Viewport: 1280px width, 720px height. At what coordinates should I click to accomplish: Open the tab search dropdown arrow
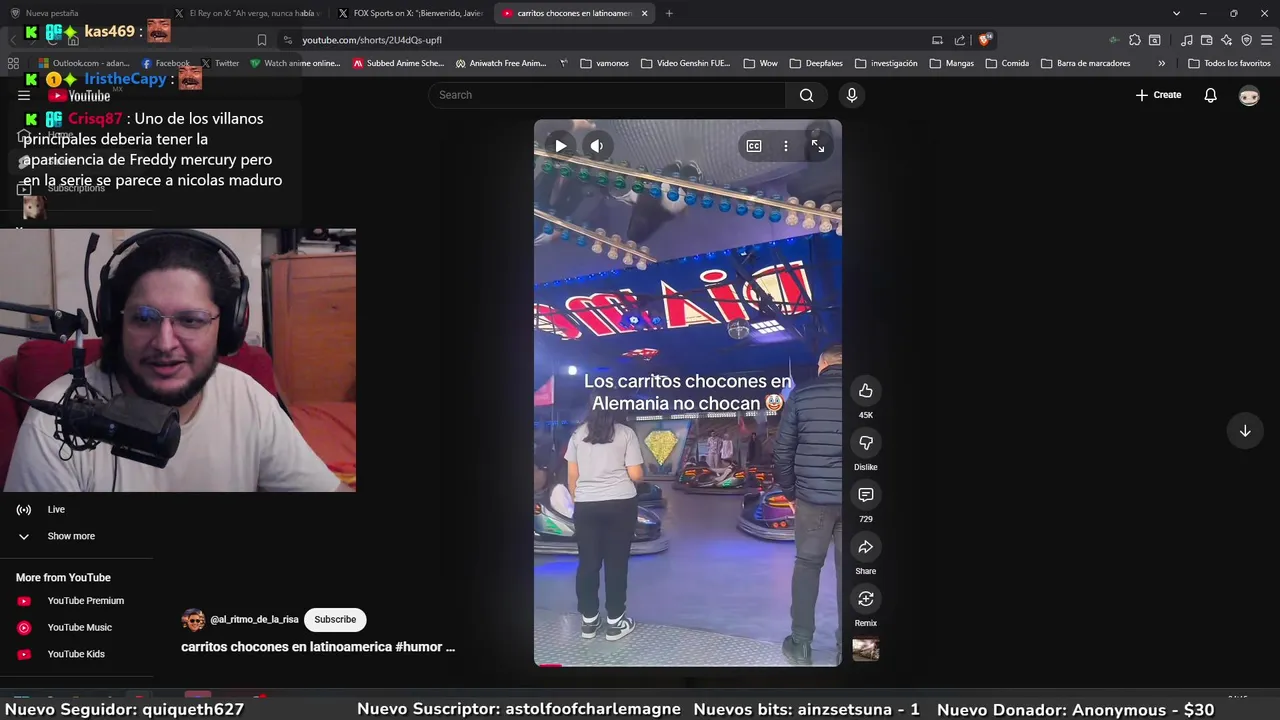point(1176,13)
